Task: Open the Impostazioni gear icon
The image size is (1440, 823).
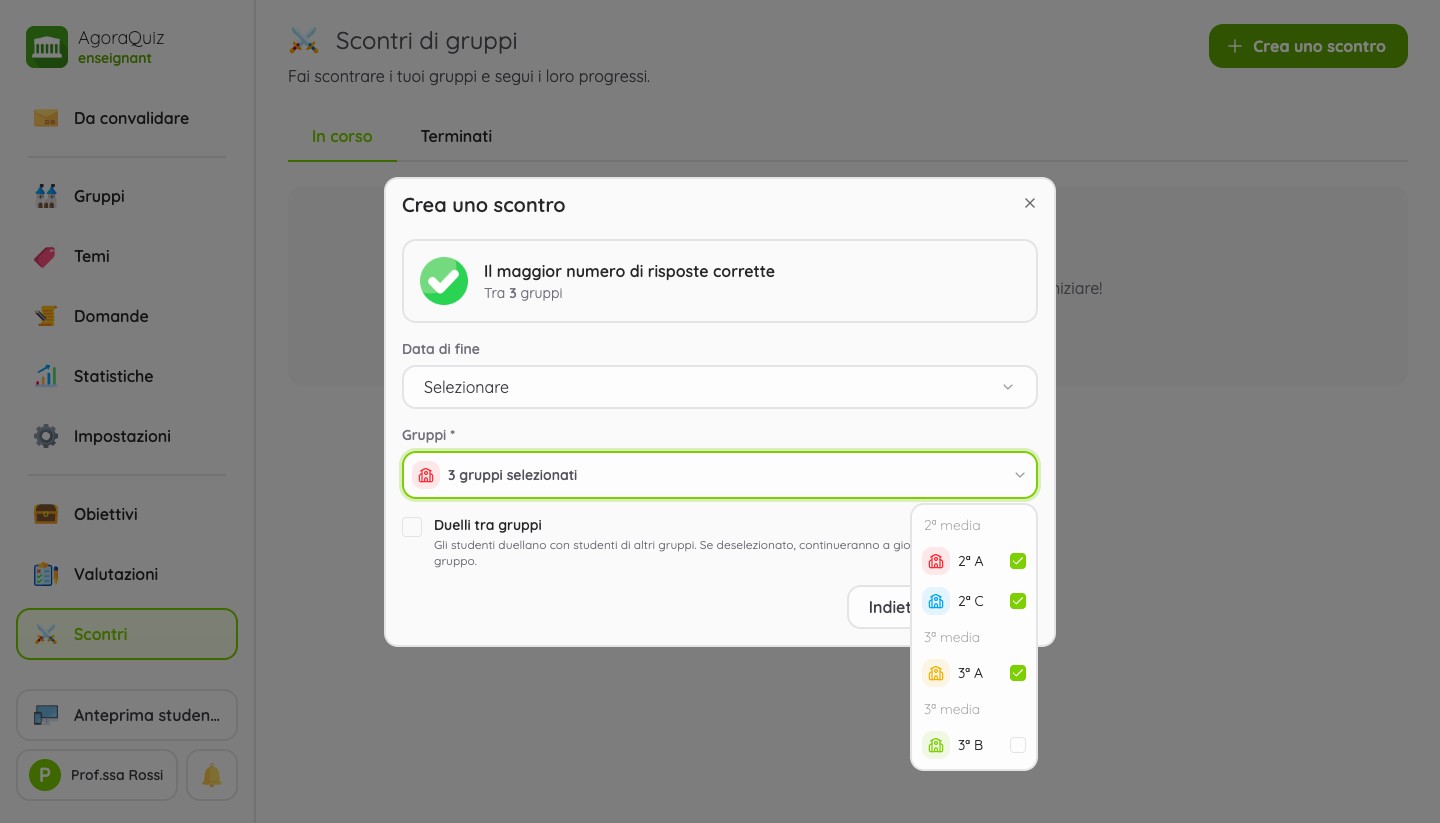Action: tap(46, 436)
